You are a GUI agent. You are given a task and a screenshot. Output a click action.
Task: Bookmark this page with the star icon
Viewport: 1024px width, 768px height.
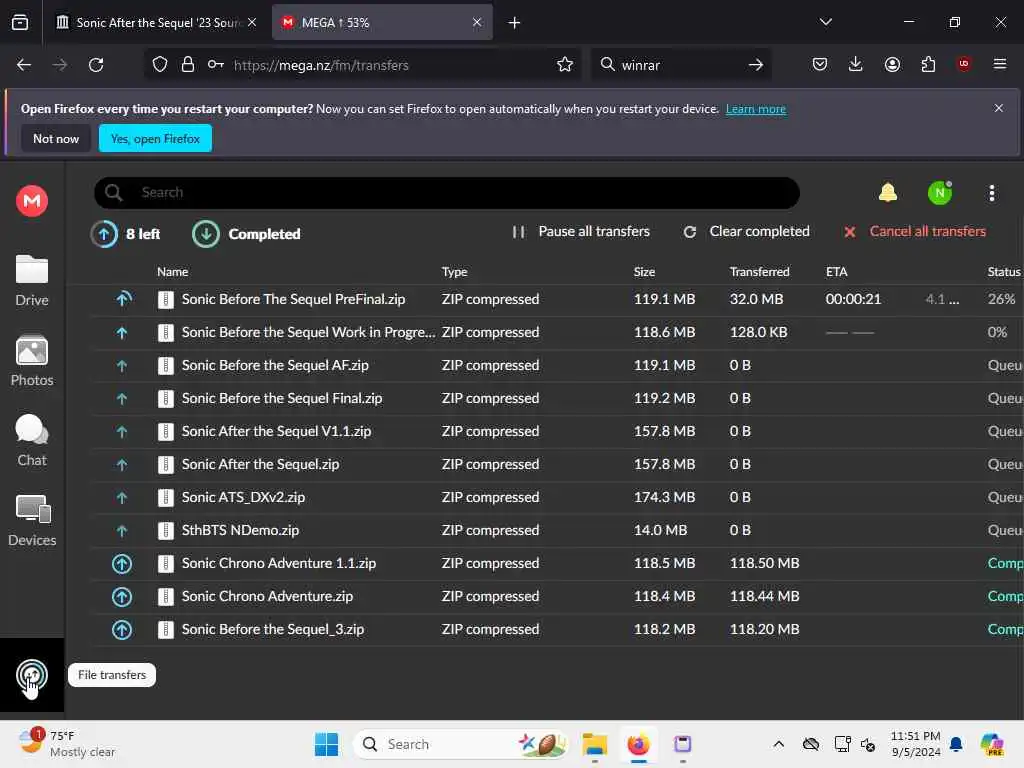565,65
